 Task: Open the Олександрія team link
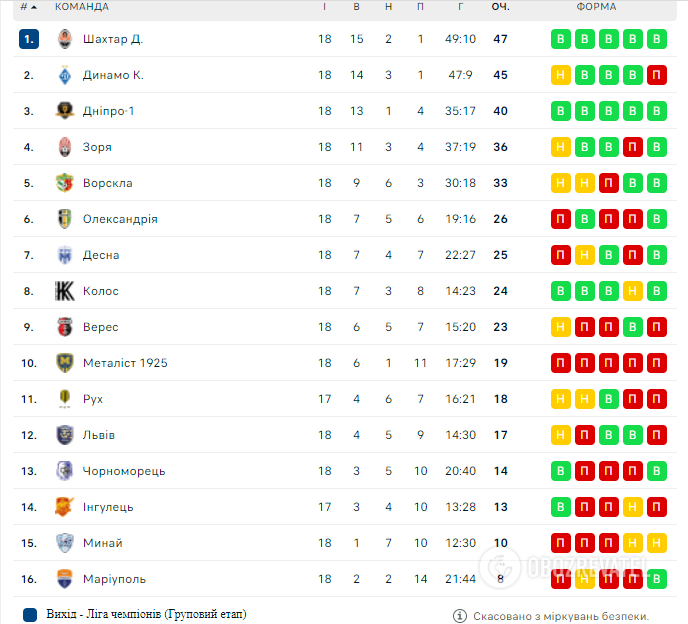pos(121,219)
